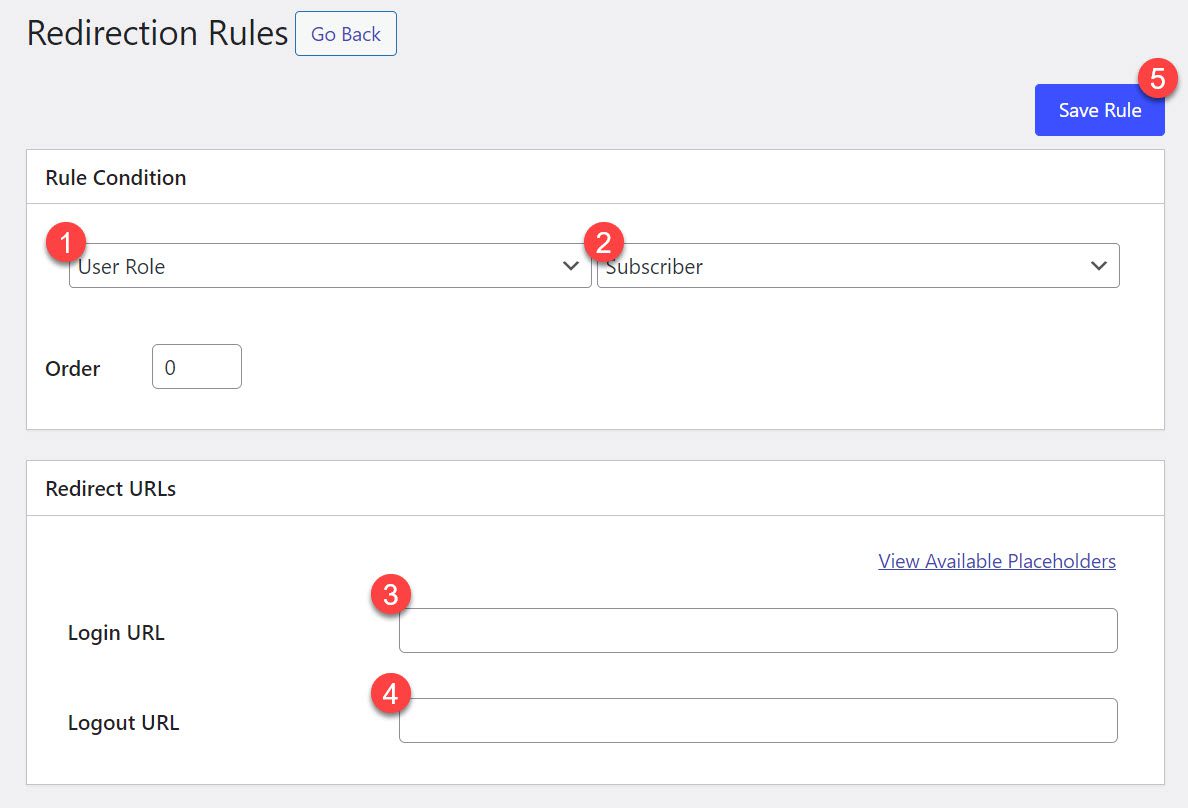Click the Rule Condition panel header
This screenshot has height=808, width=1188.
[x=116, y=178]
